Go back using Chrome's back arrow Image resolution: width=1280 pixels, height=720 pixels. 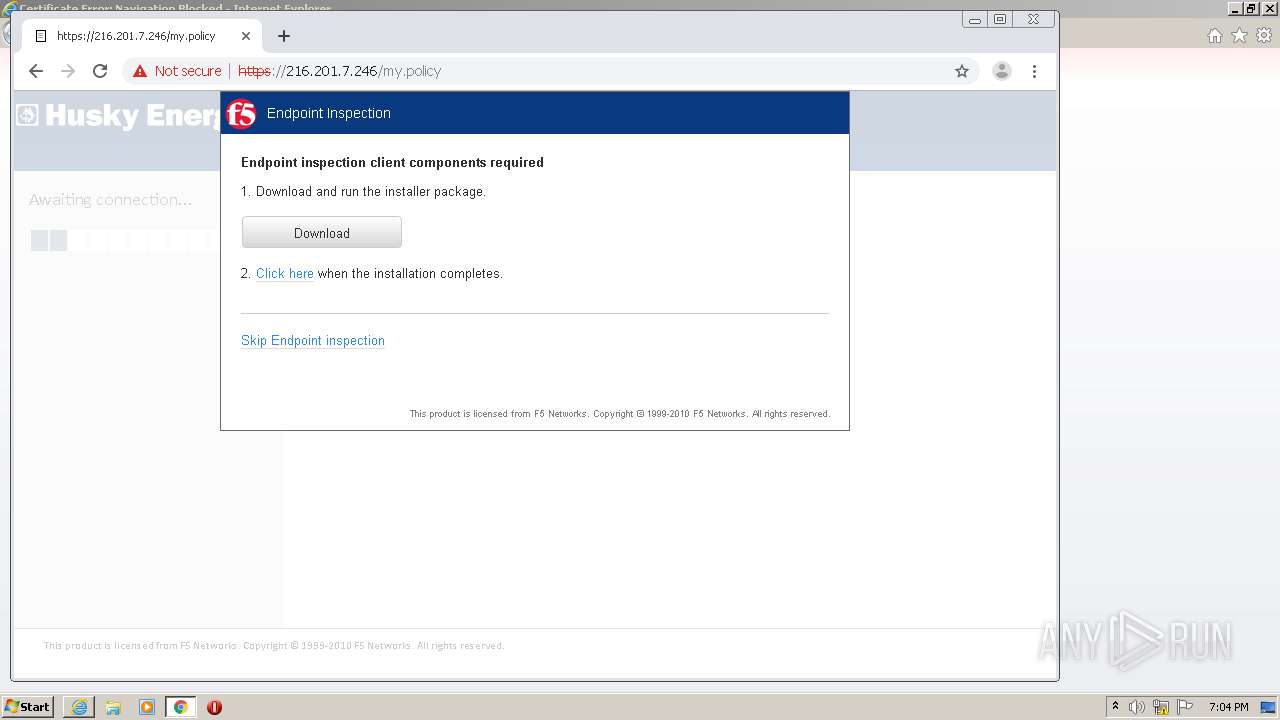(36, 71)
